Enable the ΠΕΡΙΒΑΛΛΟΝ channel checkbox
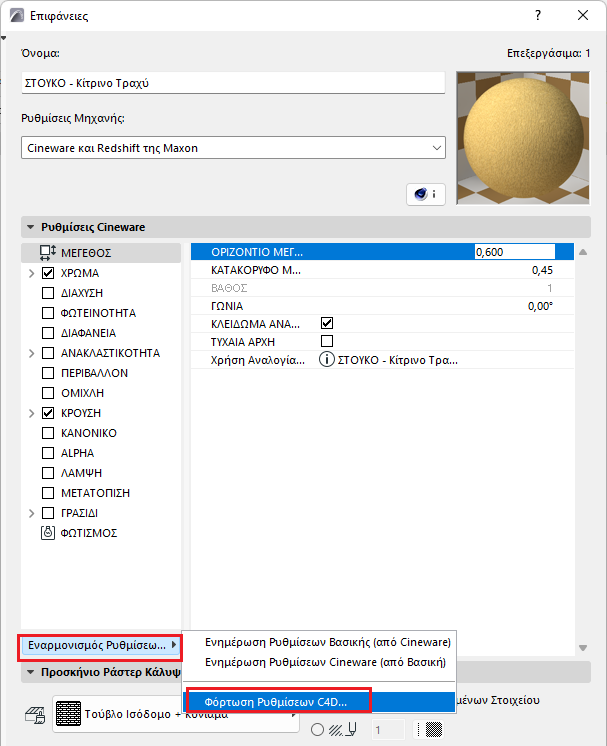The image size is (607, 746). pos(48,373)
